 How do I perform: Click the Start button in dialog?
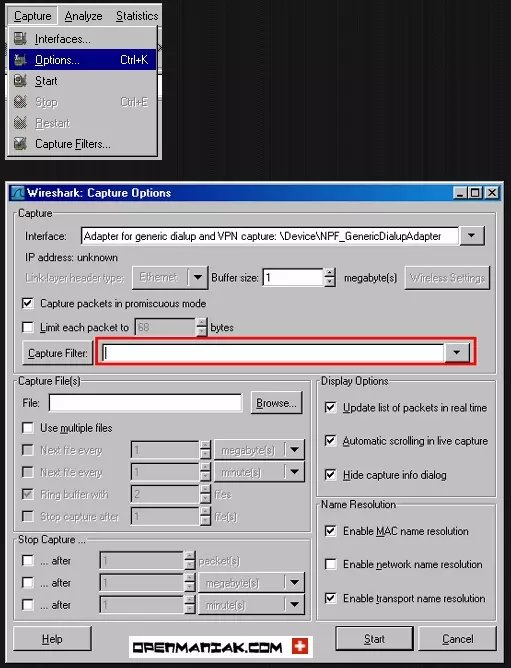point(374,639)
